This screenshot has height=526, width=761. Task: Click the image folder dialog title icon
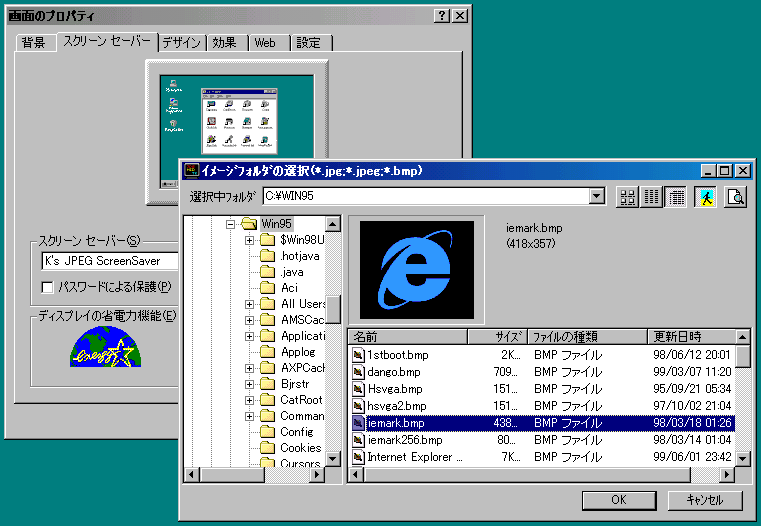tap(192, 171)
